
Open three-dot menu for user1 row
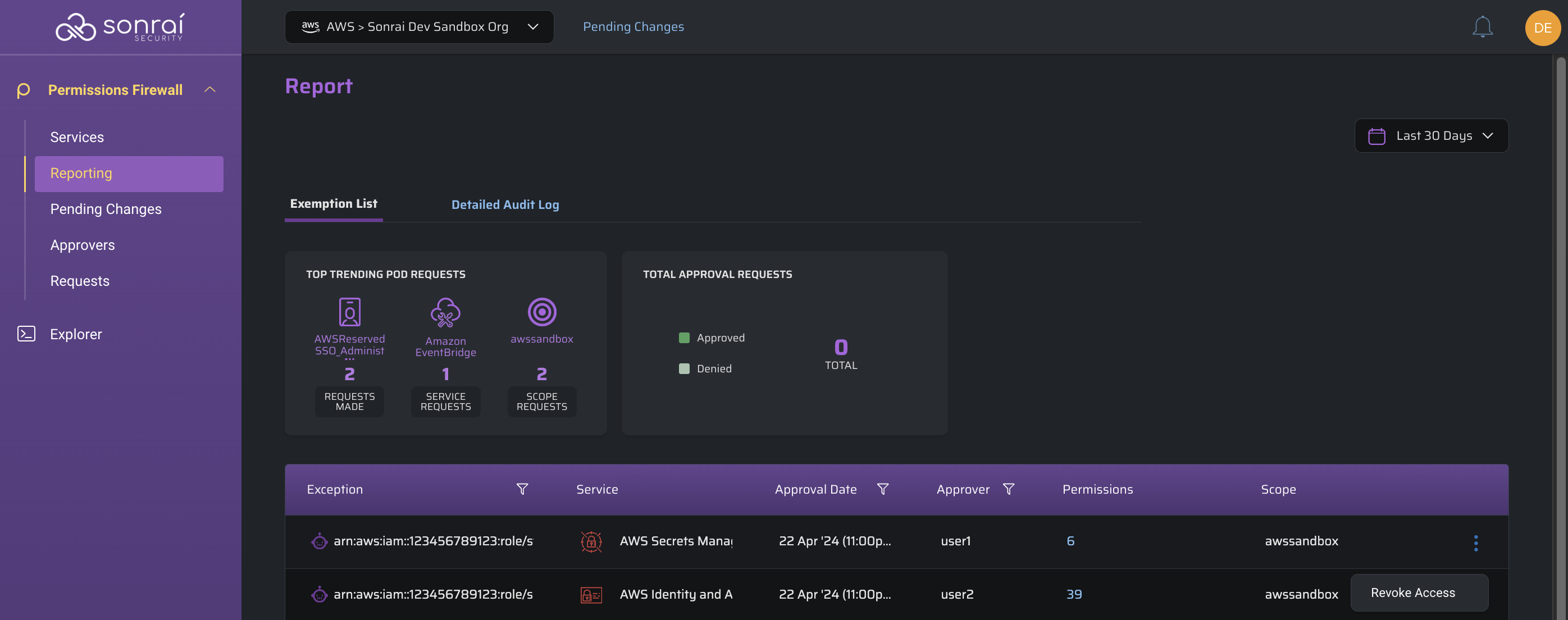[1475, 542]
